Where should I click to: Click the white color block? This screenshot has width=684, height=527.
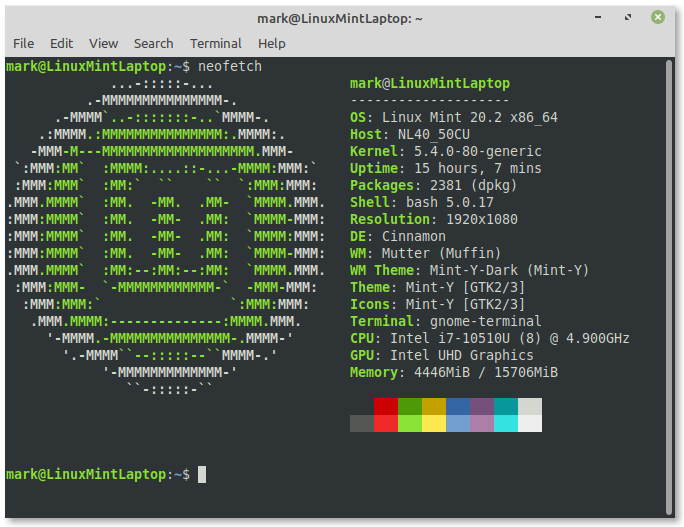(x=530, y=423)
